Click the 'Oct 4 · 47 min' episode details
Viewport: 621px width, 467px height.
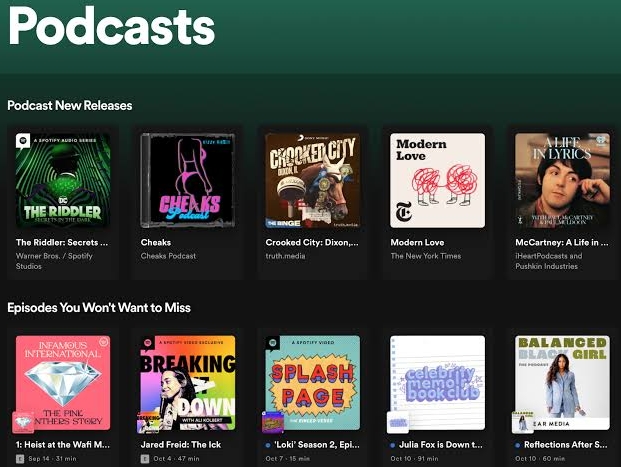click(x=177, y=459)
